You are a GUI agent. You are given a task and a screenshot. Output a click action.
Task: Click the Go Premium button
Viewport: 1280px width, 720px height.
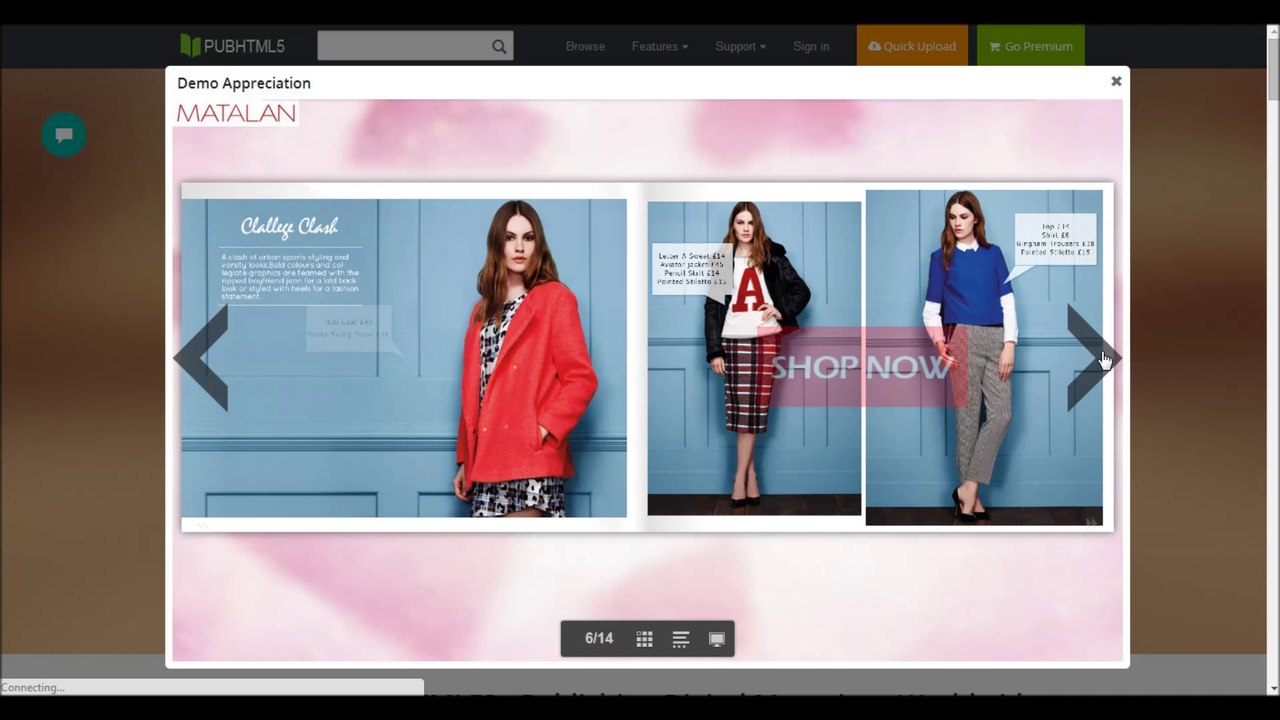[1031, 46]
